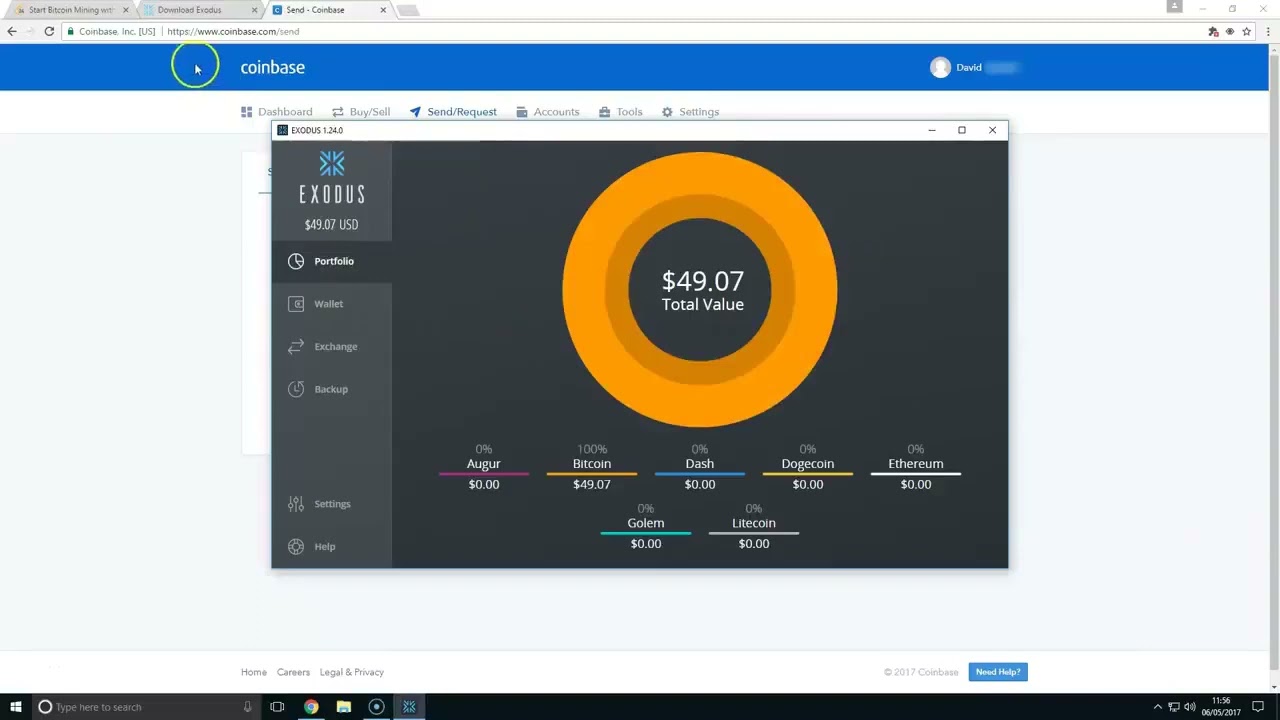Show hidden system tray icons
1280x720 pixels.
point(1158,707)
